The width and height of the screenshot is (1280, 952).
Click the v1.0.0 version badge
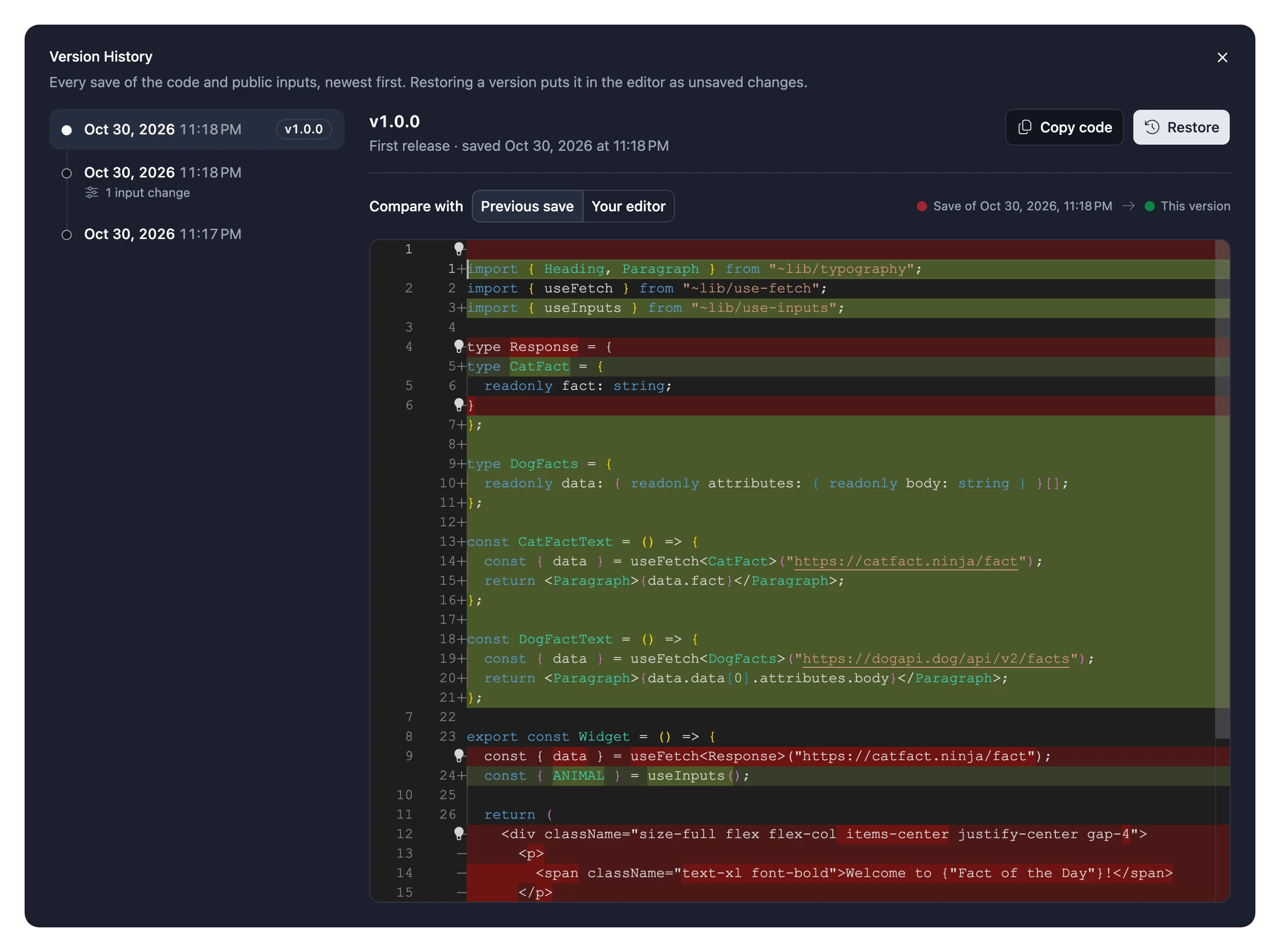pyautogui.click(x=304, y=129)
